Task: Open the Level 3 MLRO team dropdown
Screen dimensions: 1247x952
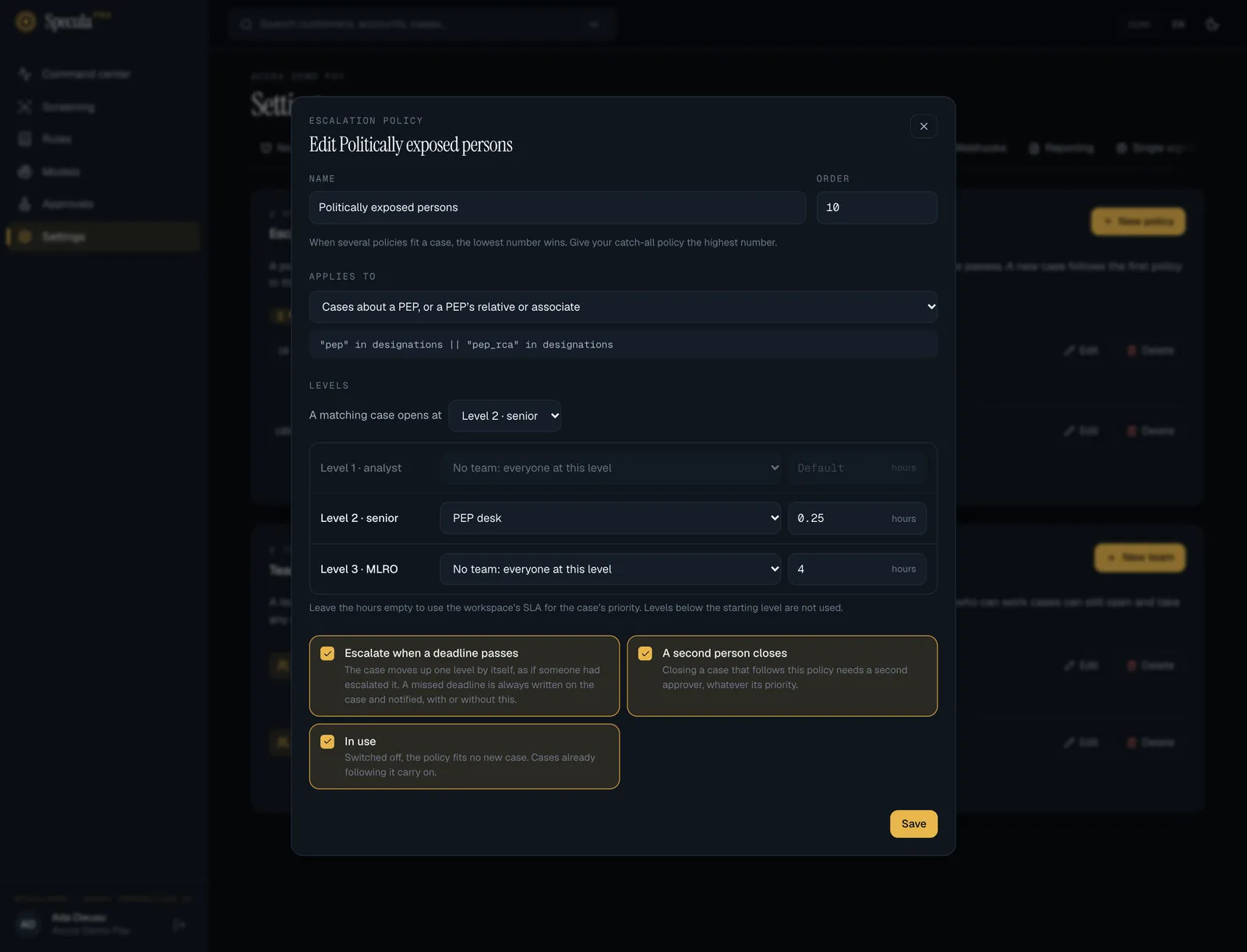Action: coord(610,569)
